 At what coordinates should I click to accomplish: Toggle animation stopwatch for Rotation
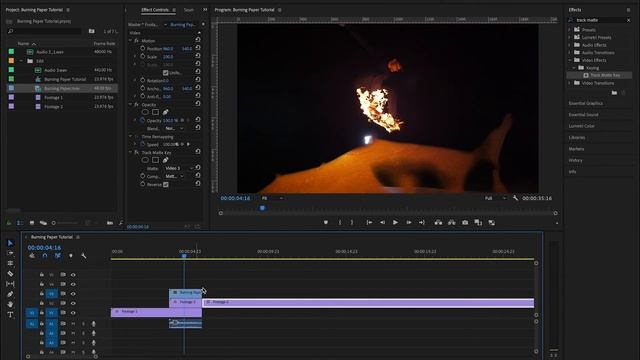click(142, 80)
